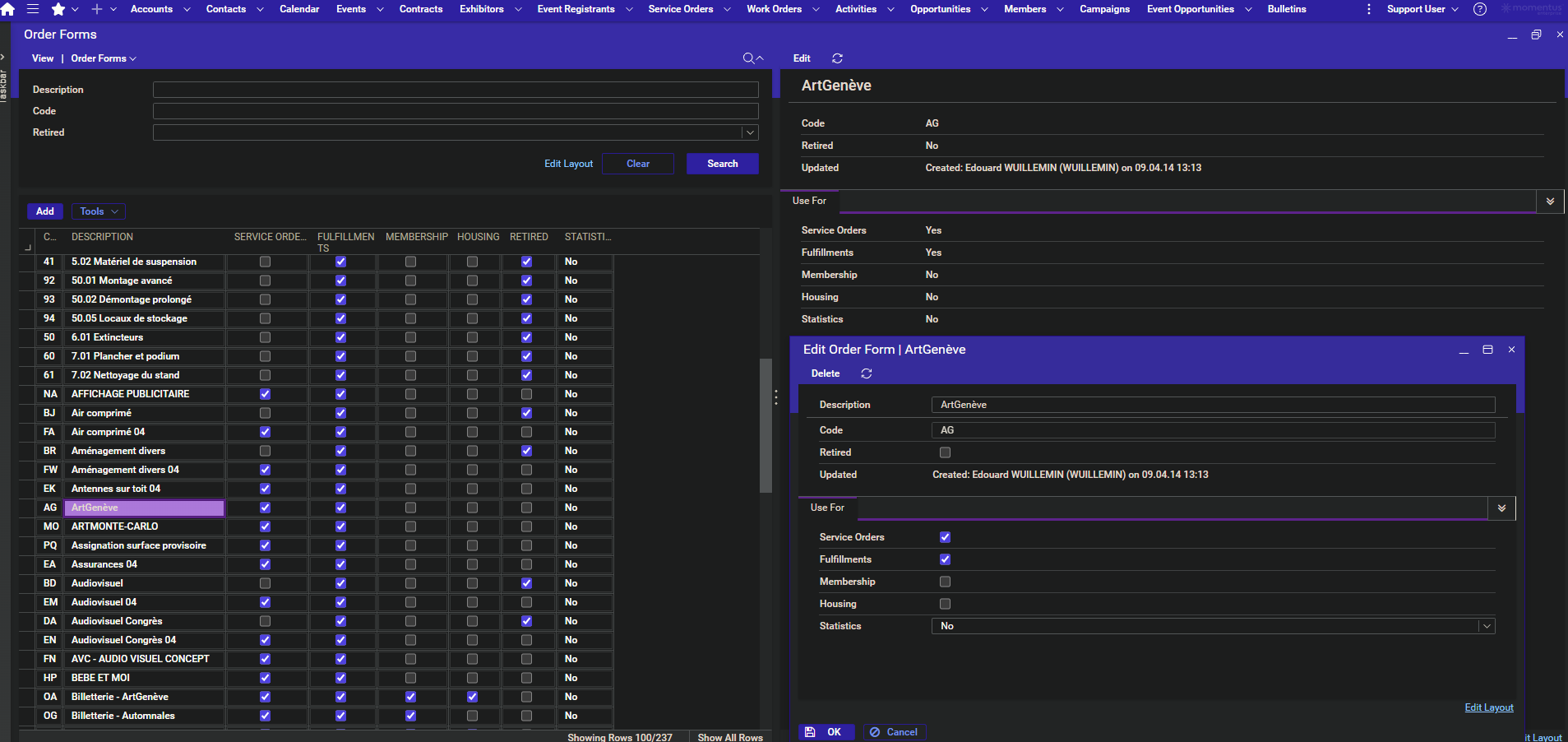This screenshot has height=742, width=1568.
Task: Open the Contacts menu
Action: click(x=226, y=9)
